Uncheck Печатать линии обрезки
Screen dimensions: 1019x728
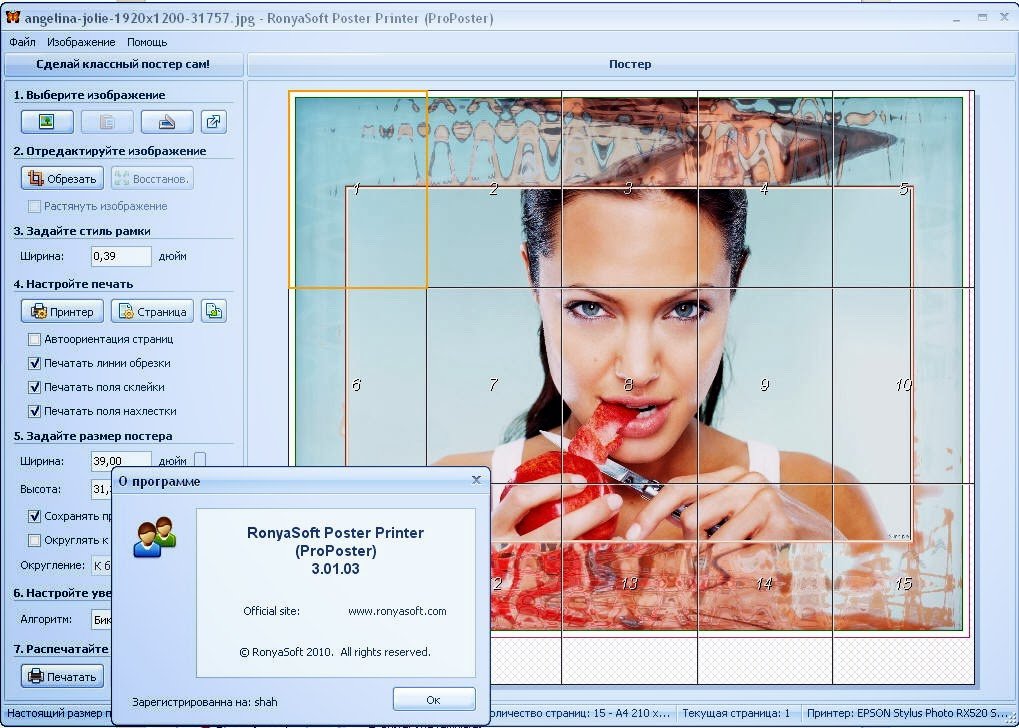[35, 363]
